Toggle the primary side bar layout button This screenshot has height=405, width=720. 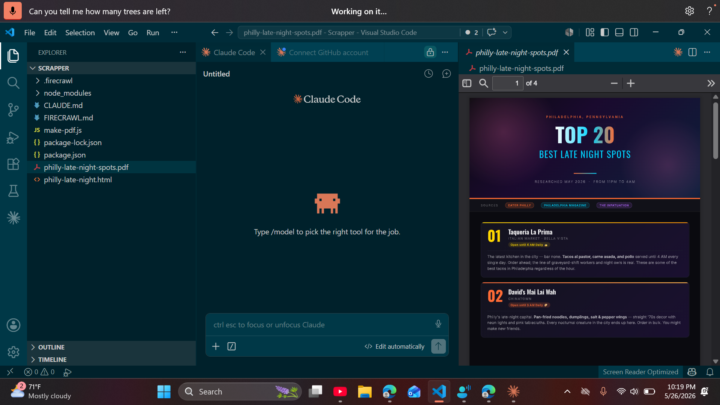(605, 32)
